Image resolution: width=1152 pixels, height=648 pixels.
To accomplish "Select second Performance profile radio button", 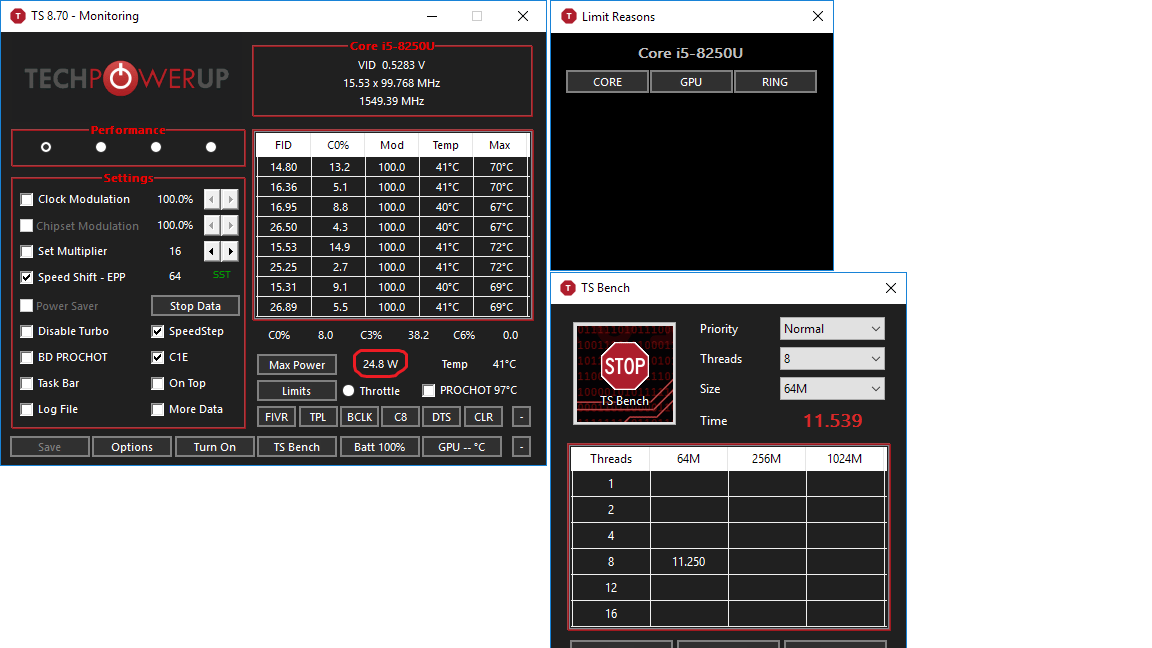I will (x=101, y=147).
